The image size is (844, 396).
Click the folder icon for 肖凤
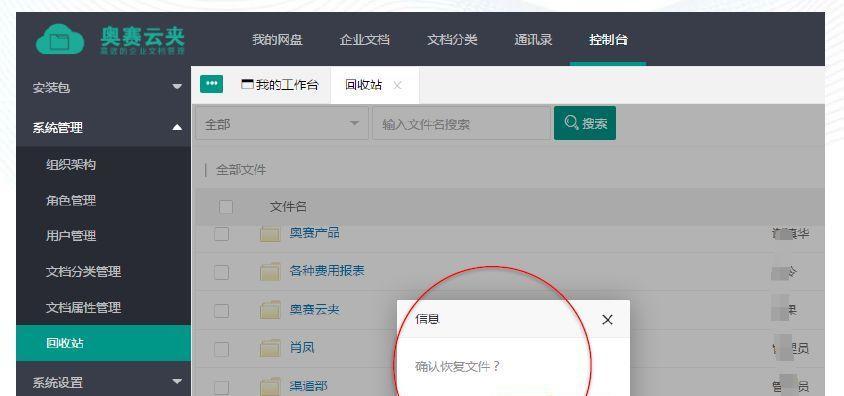pyautogui.click(x=270, y=348)
